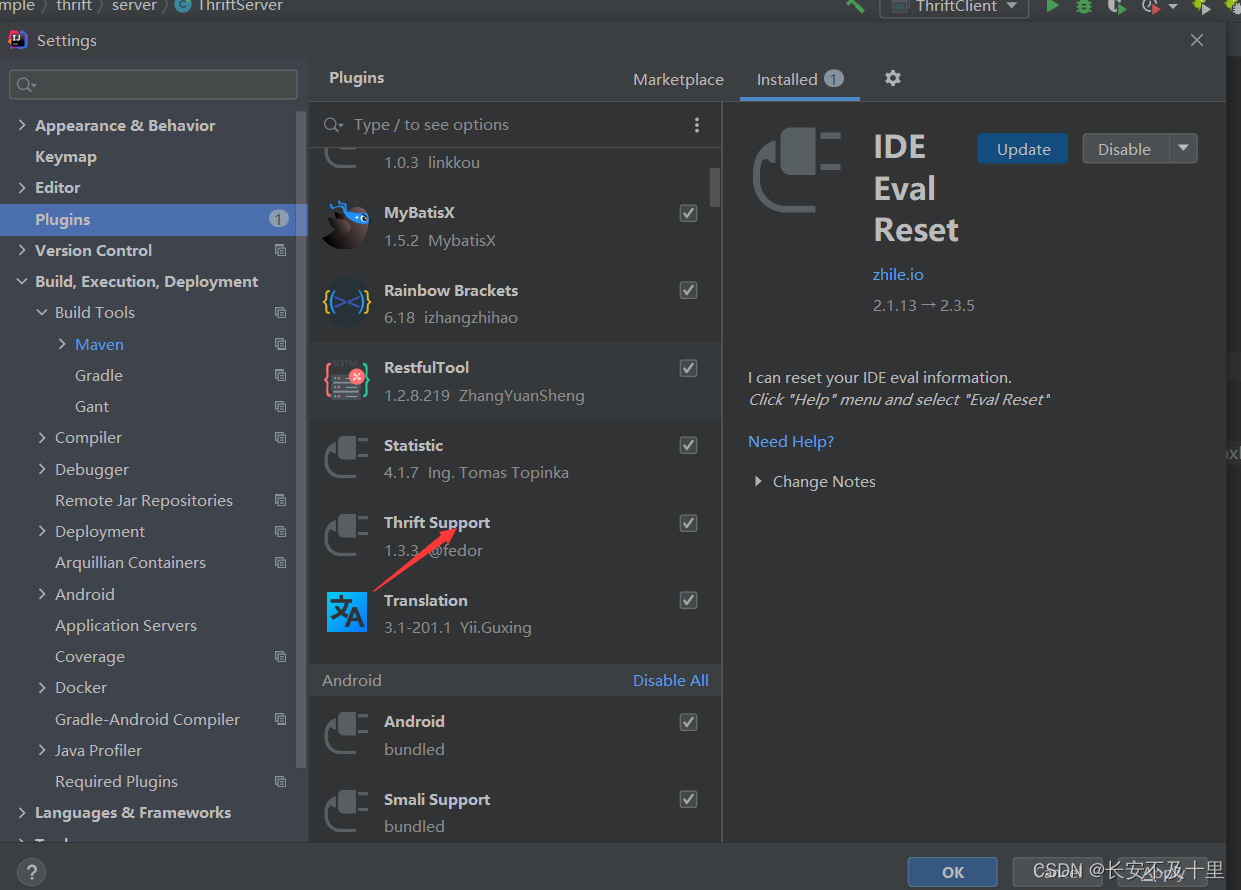Toggle Translation plugin checkbox
Screen dimensions: 1241x890
[688, 600]
